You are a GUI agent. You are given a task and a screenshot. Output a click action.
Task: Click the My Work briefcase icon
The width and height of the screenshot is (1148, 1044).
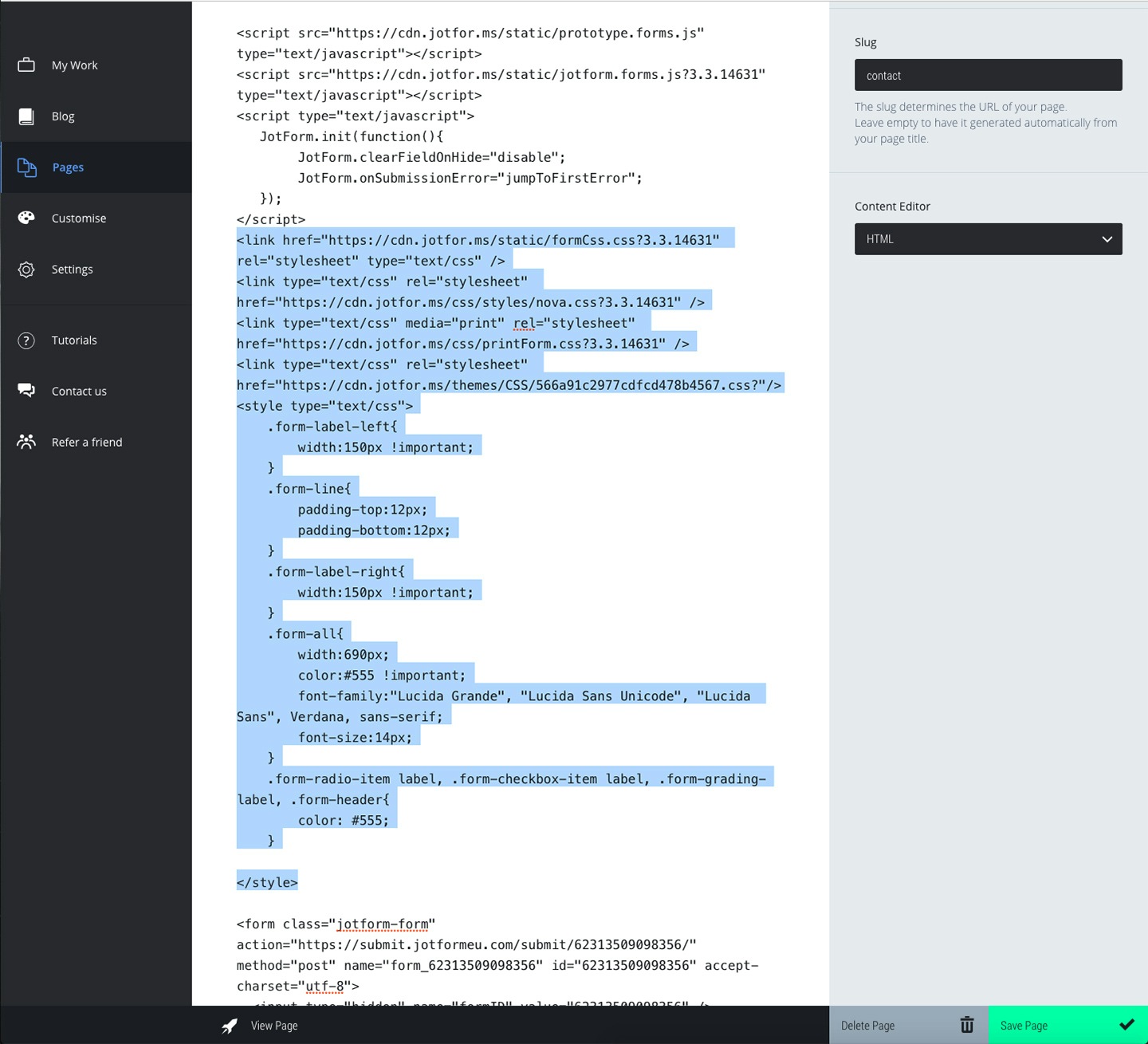click(x=26, y=65)
